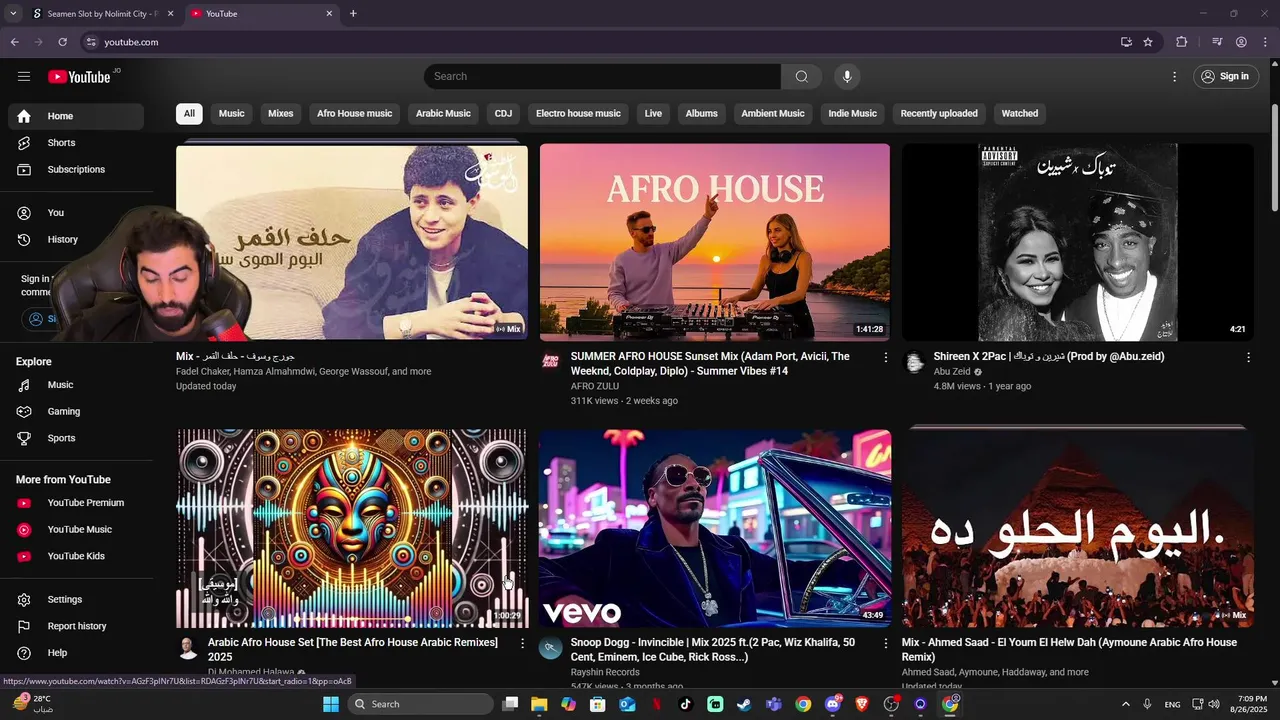Select the Indie Music chip
Viewport: 1280px width, 720px height.
pos(852,114)
